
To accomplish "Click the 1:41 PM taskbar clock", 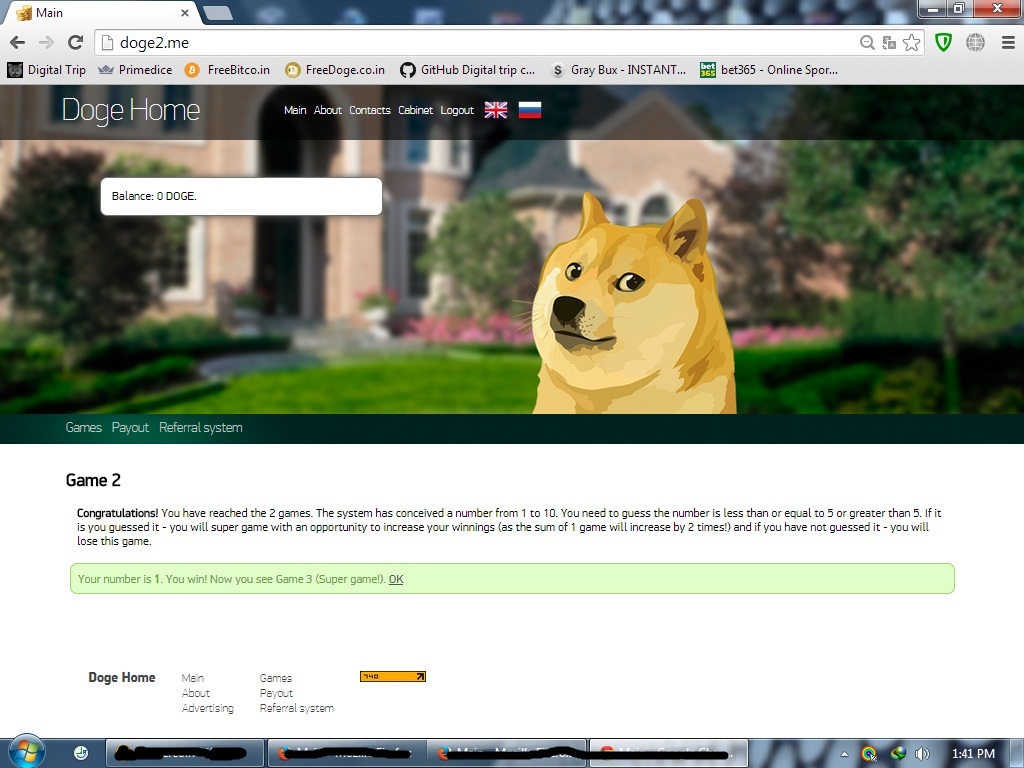I will (x=973, y=754).
